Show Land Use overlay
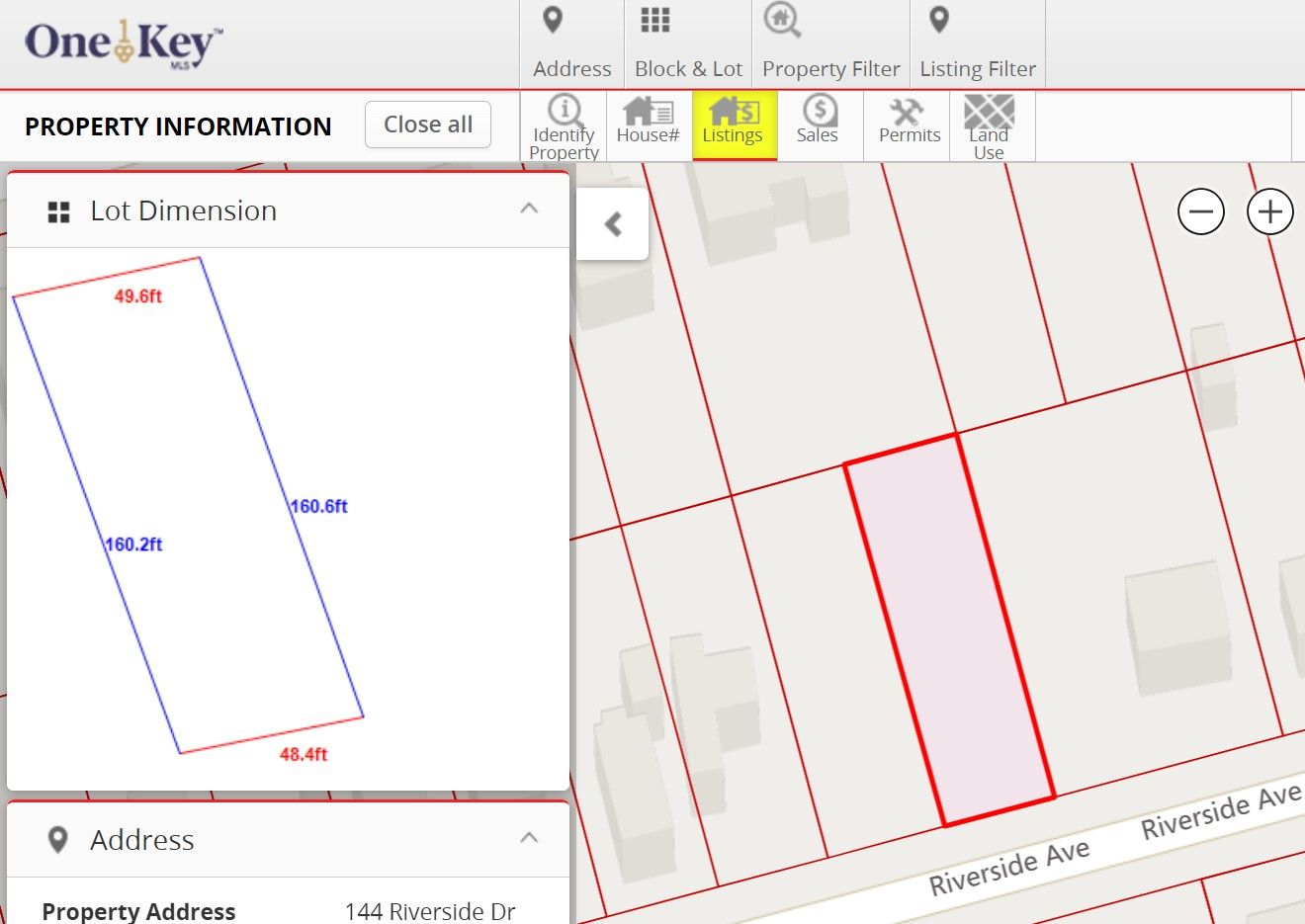The width and height of the screenshot is (1305, 924). 989,126
